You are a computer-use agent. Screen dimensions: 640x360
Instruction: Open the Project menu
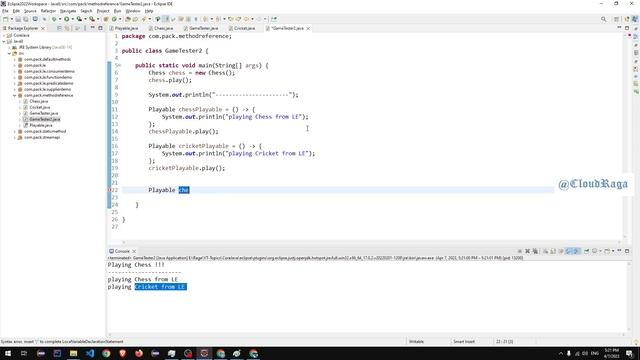pos(103,11)
